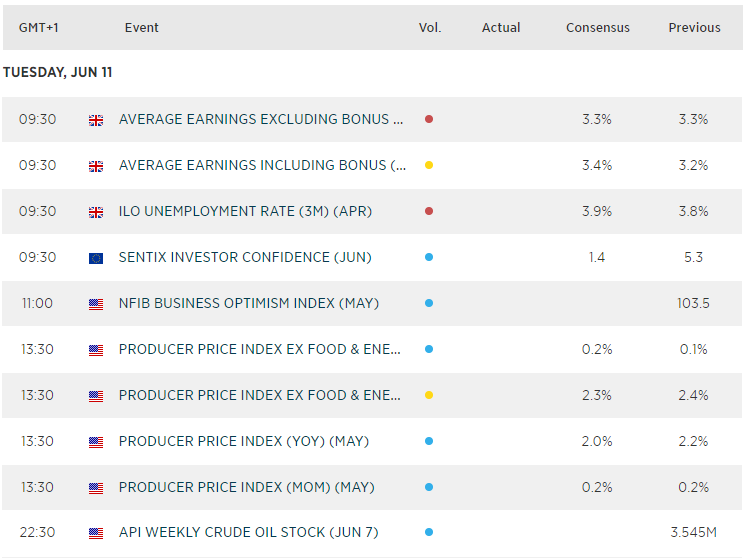Image resolution: width=744 pixels, height=558 pixels.
Task: Open API Weekly Crude Oil Stock event
Action: point(248,533)
